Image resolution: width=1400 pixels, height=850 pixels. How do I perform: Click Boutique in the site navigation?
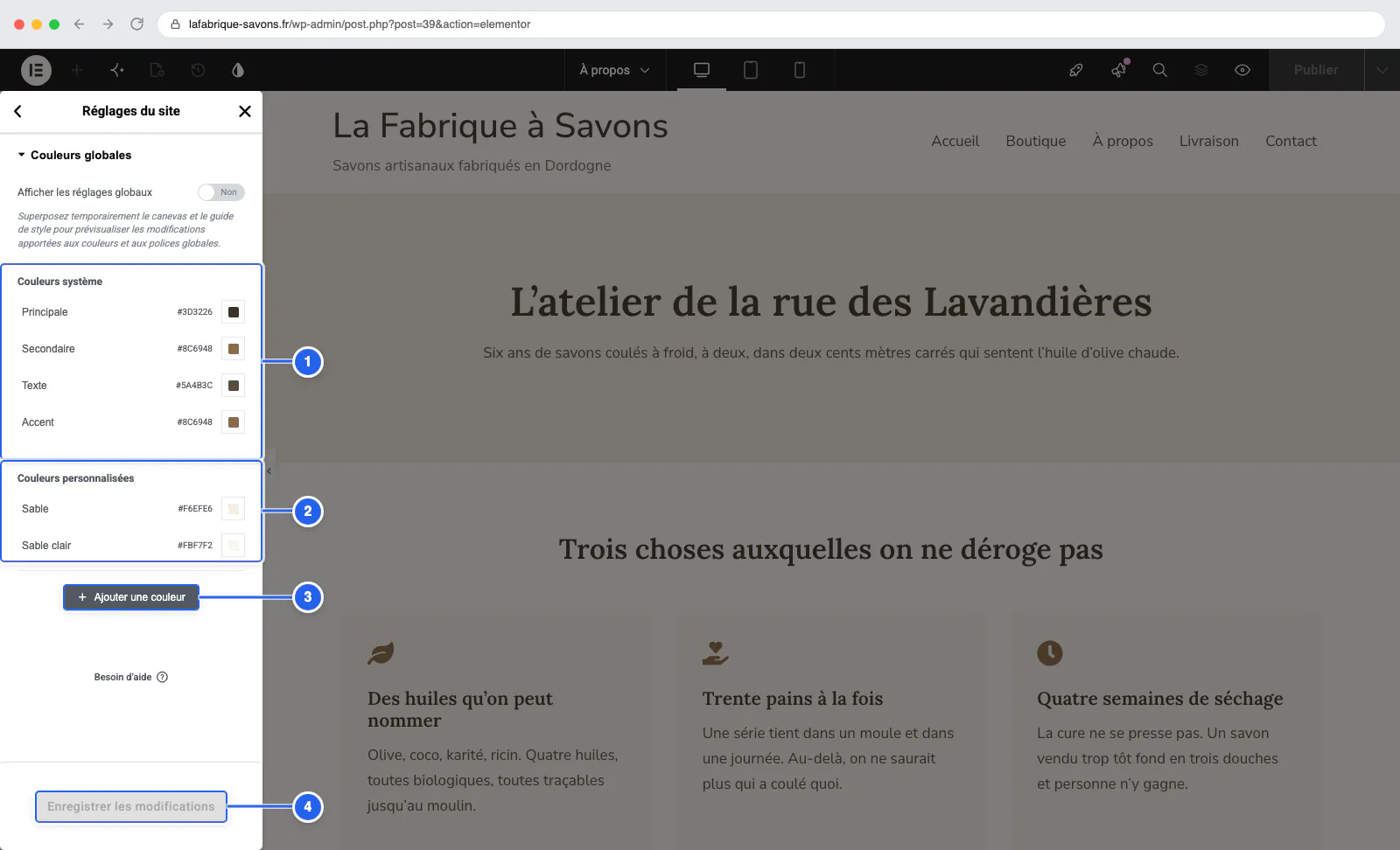[x=1036, y=141]
